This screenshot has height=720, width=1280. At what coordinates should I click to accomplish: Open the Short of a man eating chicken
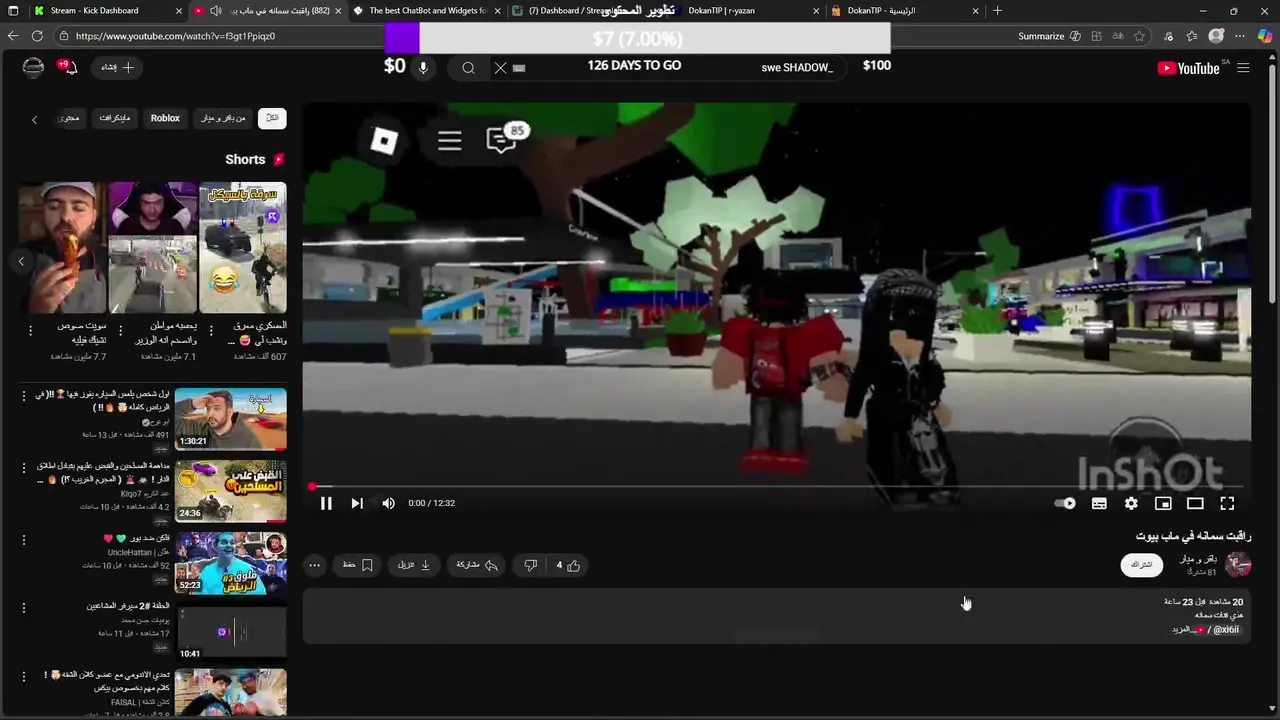61,247
